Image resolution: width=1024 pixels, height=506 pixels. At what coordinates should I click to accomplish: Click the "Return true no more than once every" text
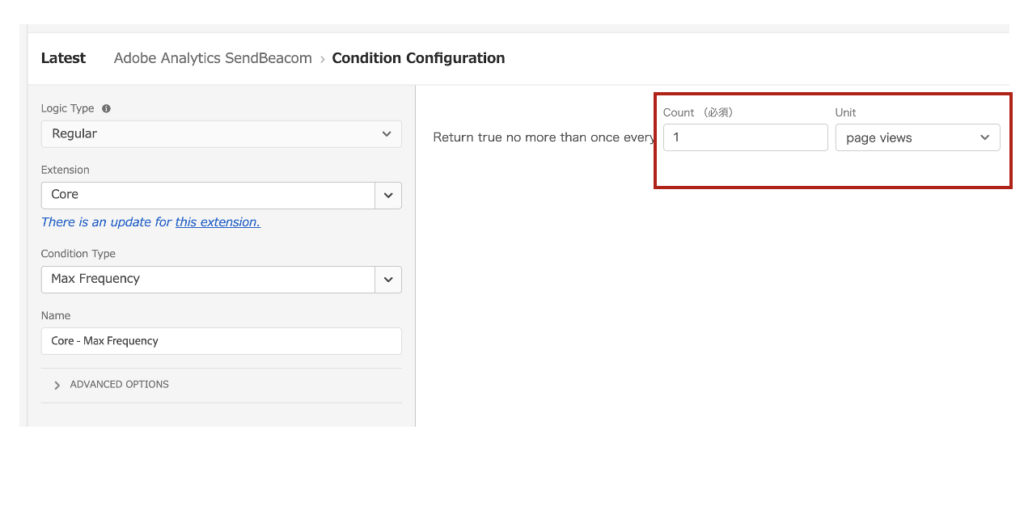[544, 138]
